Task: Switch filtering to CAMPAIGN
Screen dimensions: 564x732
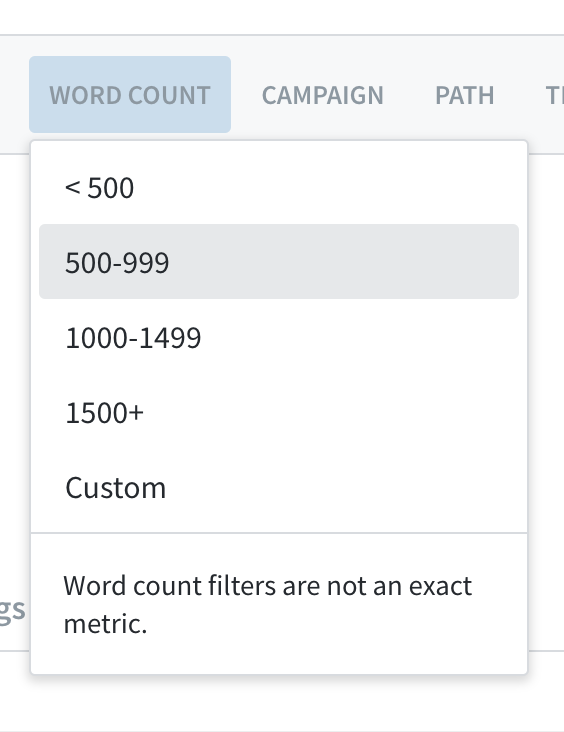Action: 323,95
